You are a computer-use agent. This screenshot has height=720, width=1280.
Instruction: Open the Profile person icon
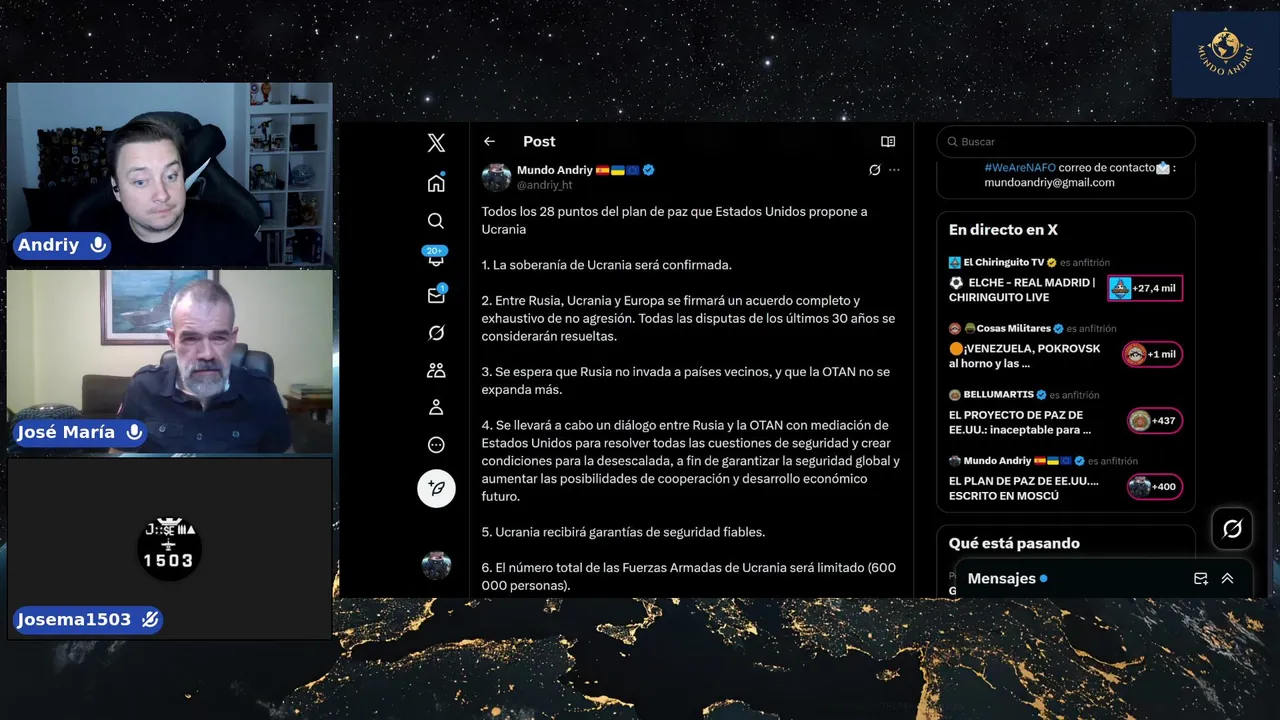(x=436, y=408)
